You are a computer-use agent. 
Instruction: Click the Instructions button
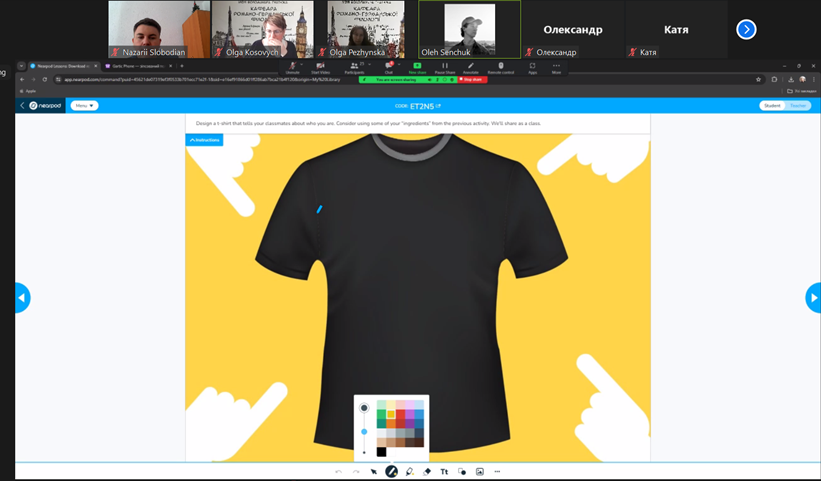205,140
